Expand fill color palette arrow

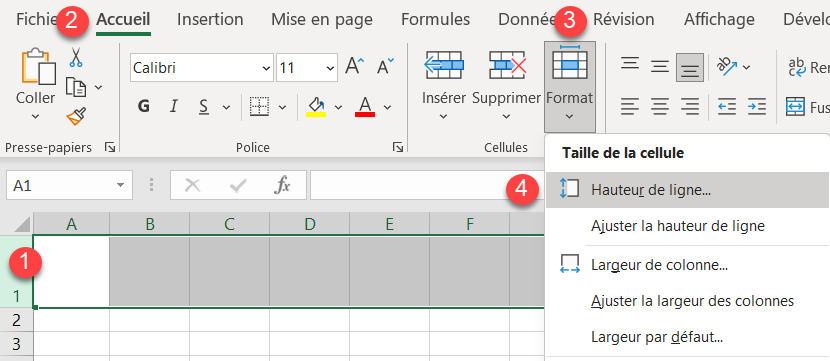(338, 107)
